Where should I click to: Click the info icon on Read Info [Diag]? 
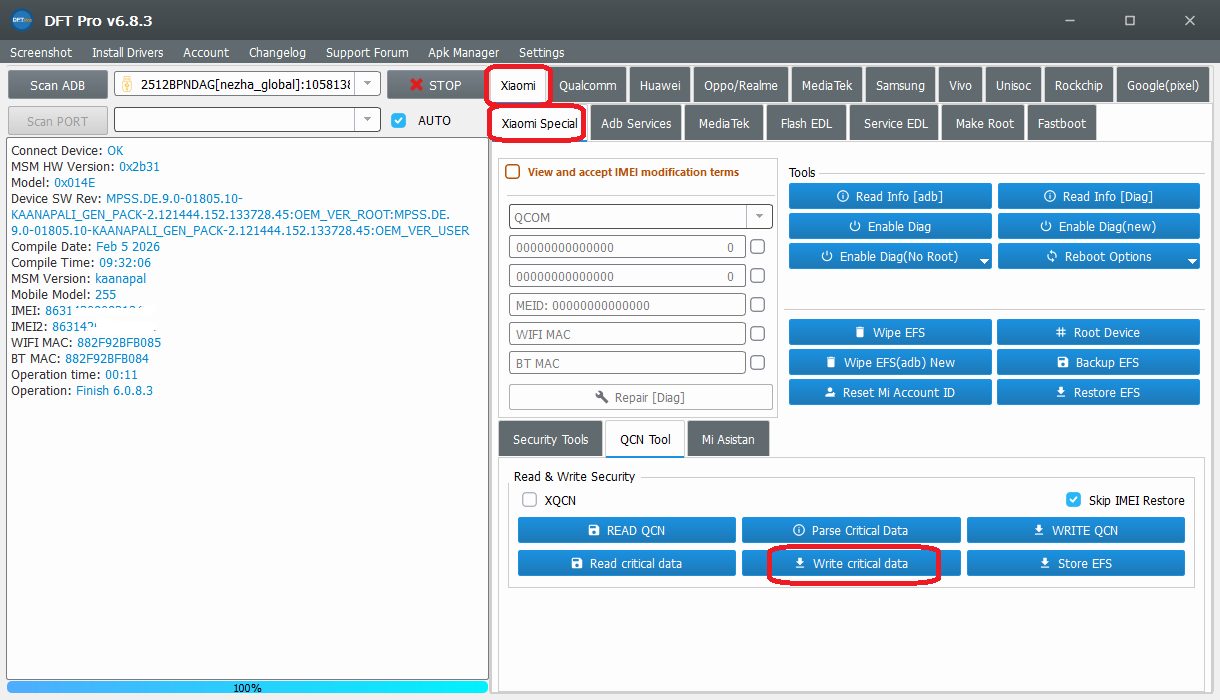click(x=1049, y=197)
